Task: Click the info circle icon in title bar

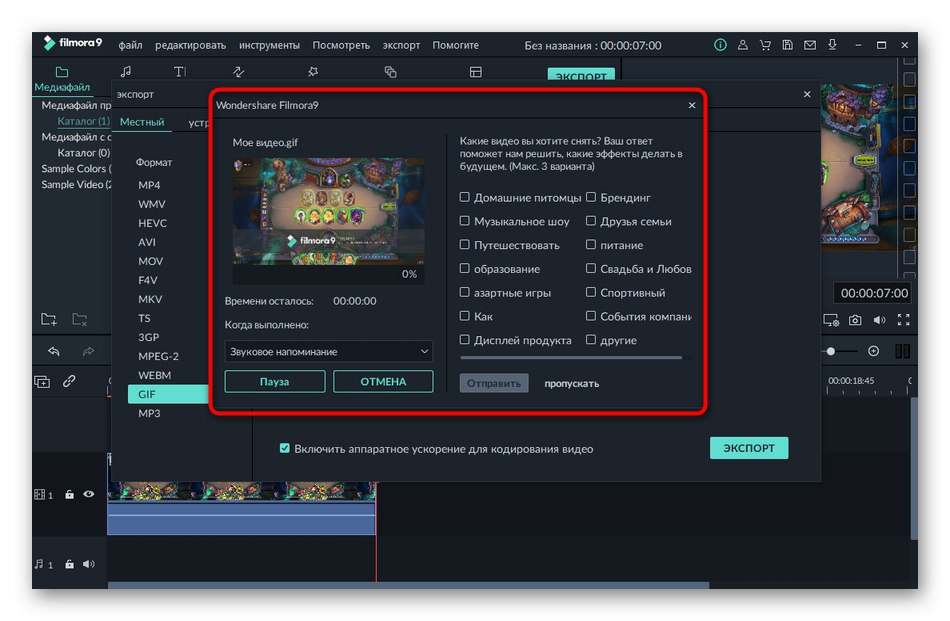Action: pyautogui.click(x=720, y=45)
